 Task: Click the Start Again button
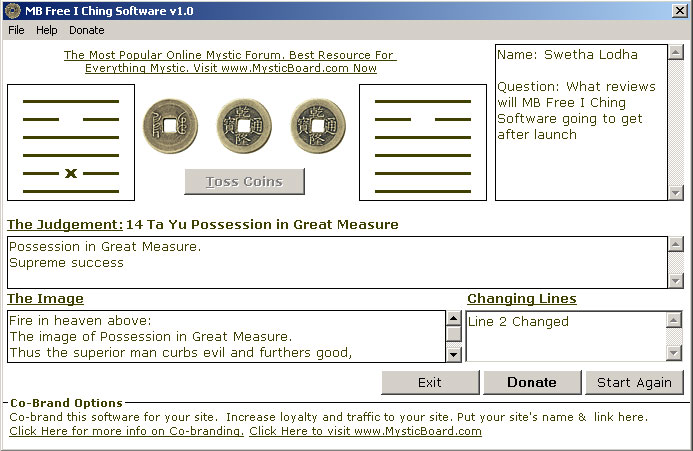coord(634,382)
